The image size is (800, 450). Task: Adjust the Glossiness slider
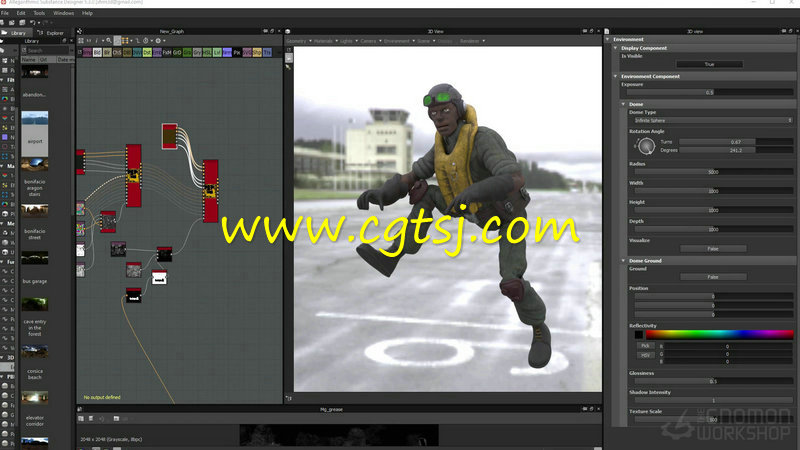click(x=713, y=381)
